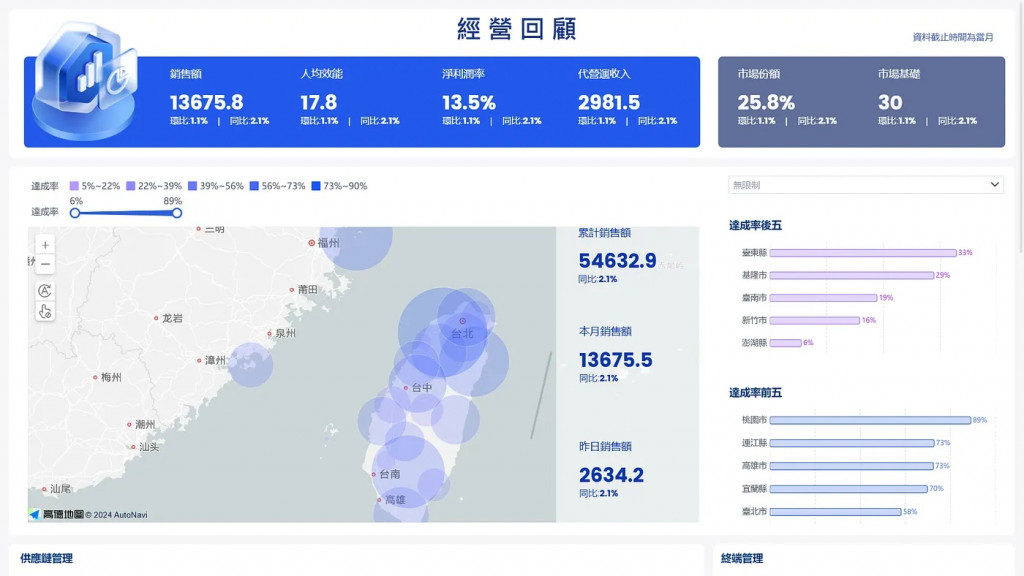Toggle the 5%~22% legend swatch

(74, 186)
